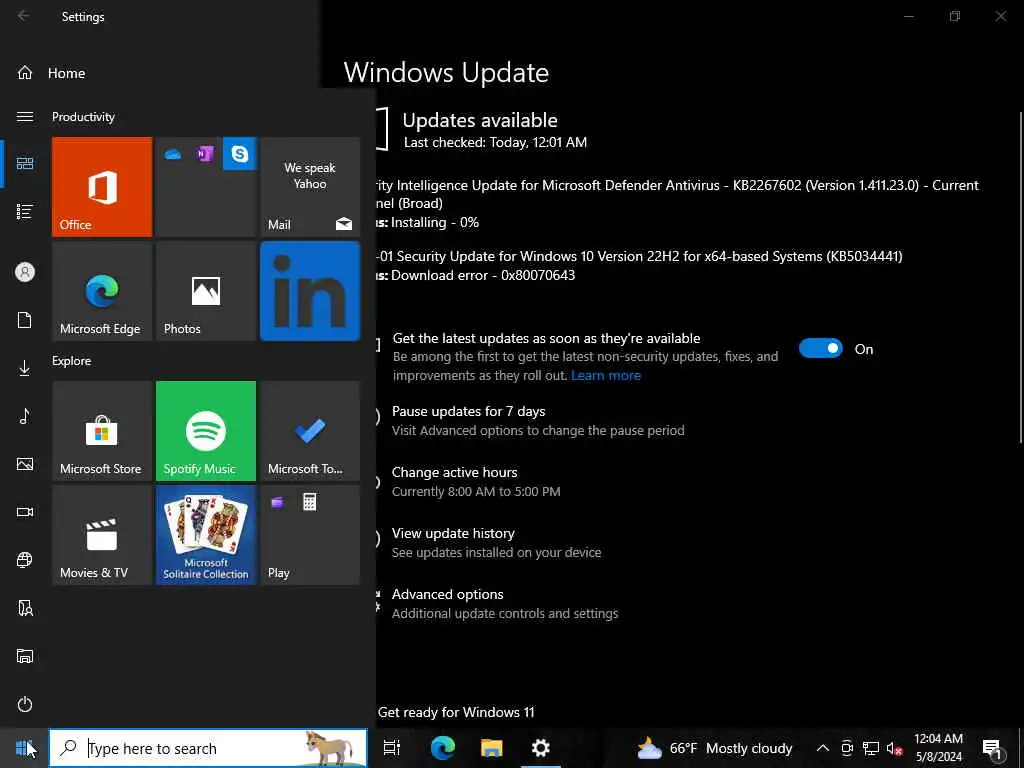Switch to the all apps list icon
The width and height of the screenshot is (1024, 768).
25,212
